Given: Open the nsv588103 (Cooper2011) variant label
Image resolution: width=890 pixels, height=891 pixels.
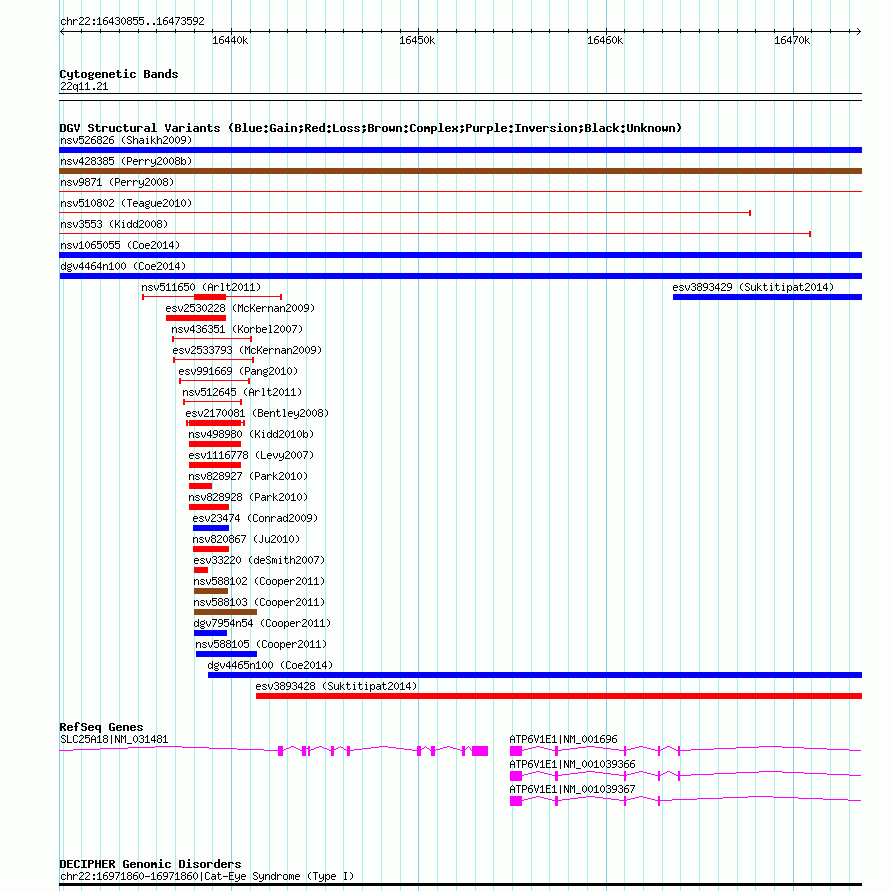Looking at the screenshot, I should (259, 602).
